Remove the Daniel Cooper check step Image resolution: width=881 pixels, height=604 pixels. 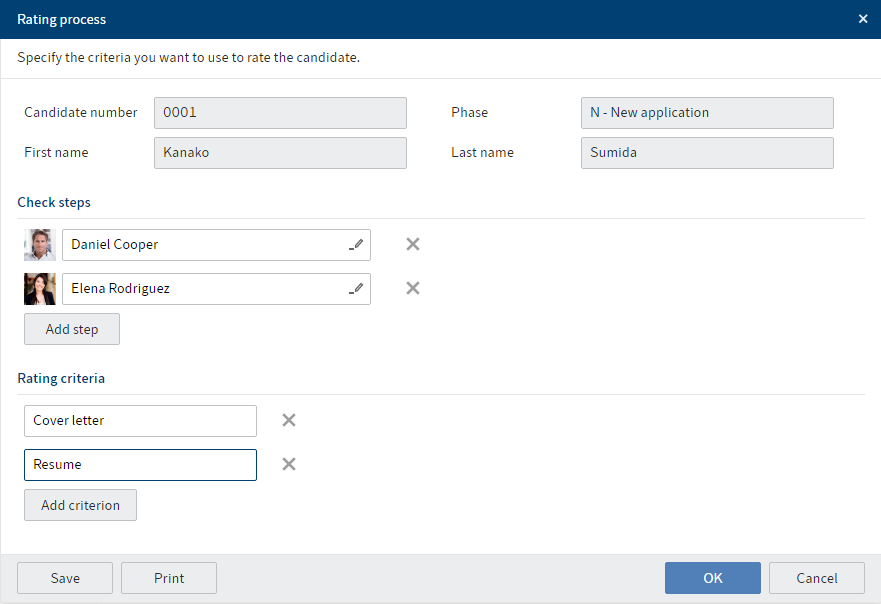412,244
